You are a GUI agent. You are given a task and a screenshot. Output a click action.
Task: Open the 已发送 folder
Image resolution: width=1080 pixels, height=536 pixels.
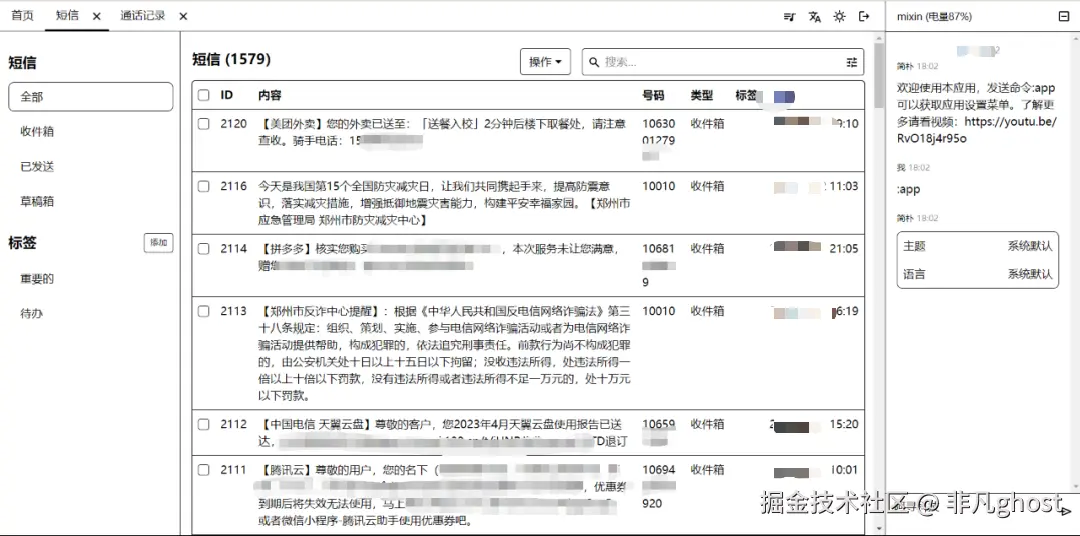(37, 167)
